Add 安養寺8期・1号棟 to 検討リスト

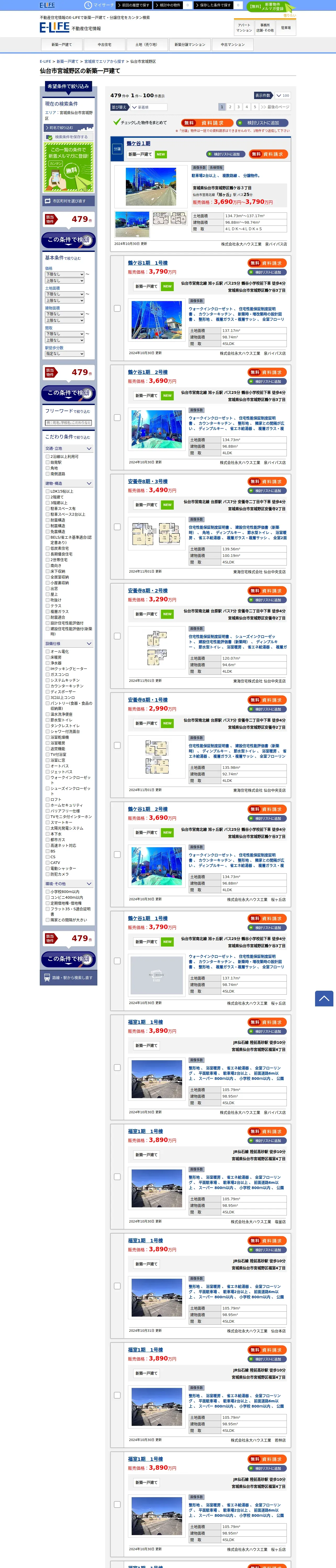267,709
